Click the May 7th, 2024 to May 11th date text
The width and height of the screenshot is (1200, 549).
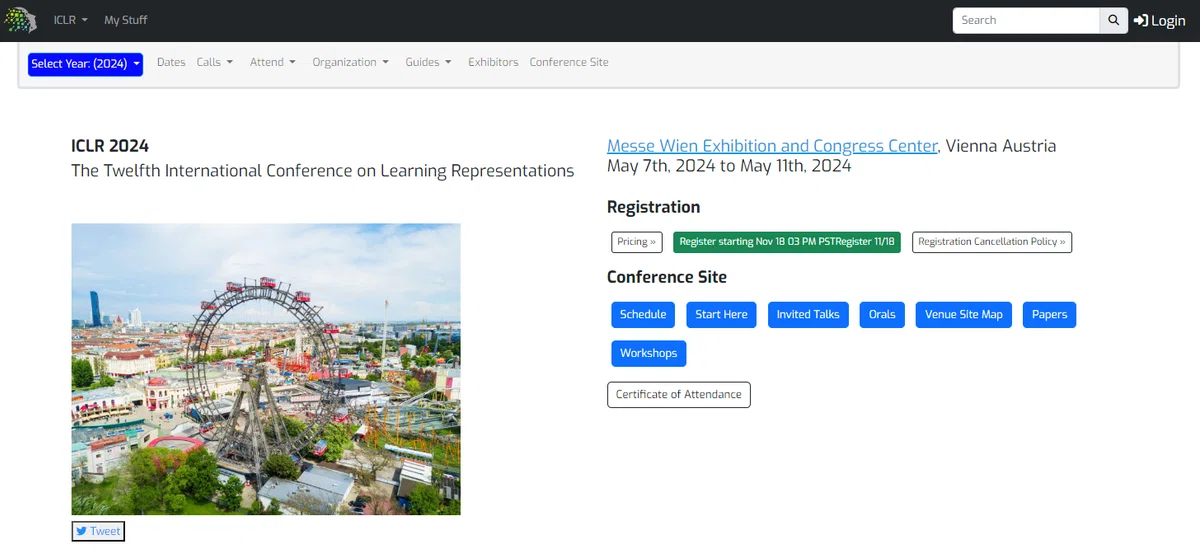[x=729, y=166]
